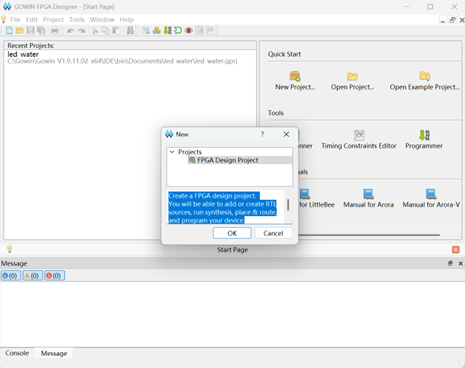Close the New dialog with X
The image size is (465, 368).
pyautogui.click(x=286, y=134)
